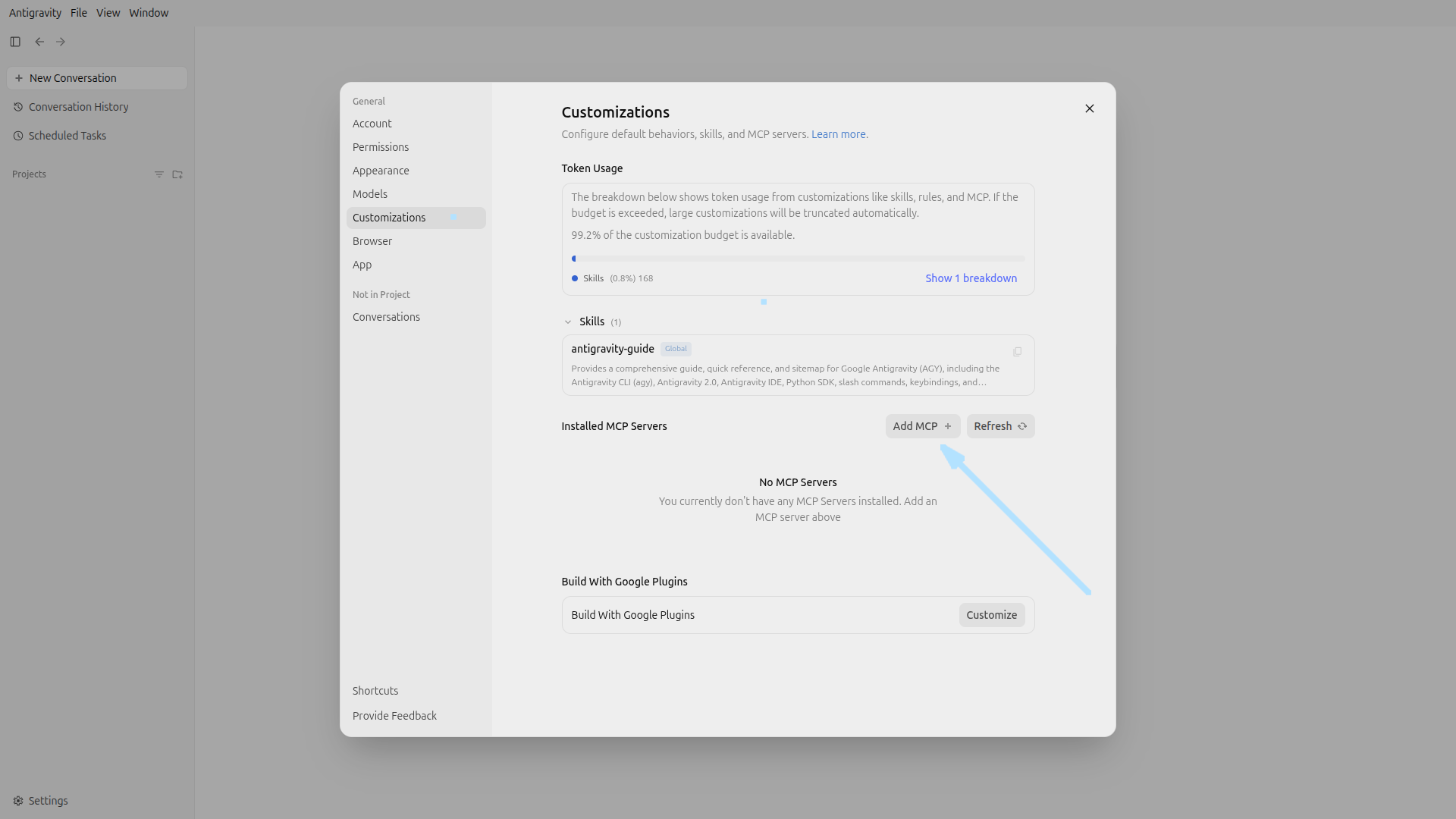The image size is (1456, 819).
Task: Start a New Conversation
Action: (x=97, y=78)
